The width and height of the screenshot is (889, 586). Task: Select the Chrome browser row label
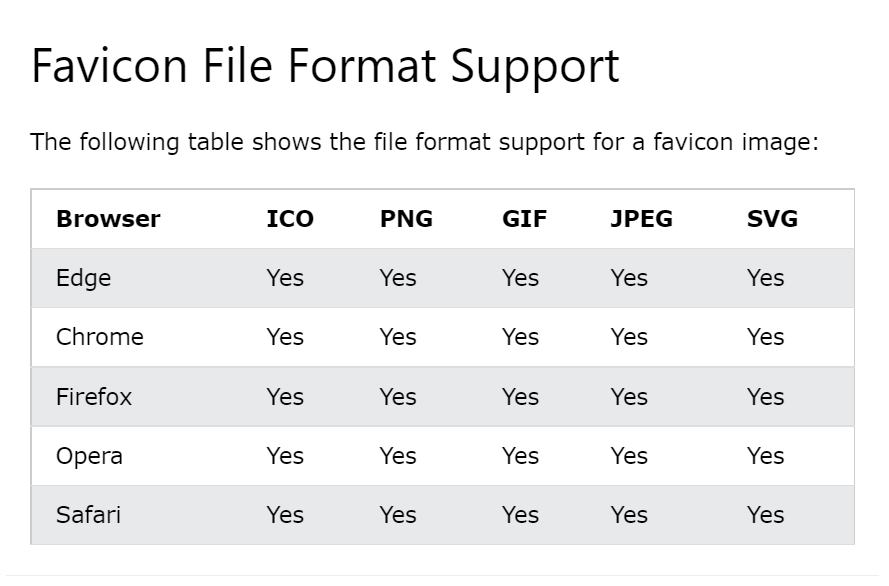(100, 337)
